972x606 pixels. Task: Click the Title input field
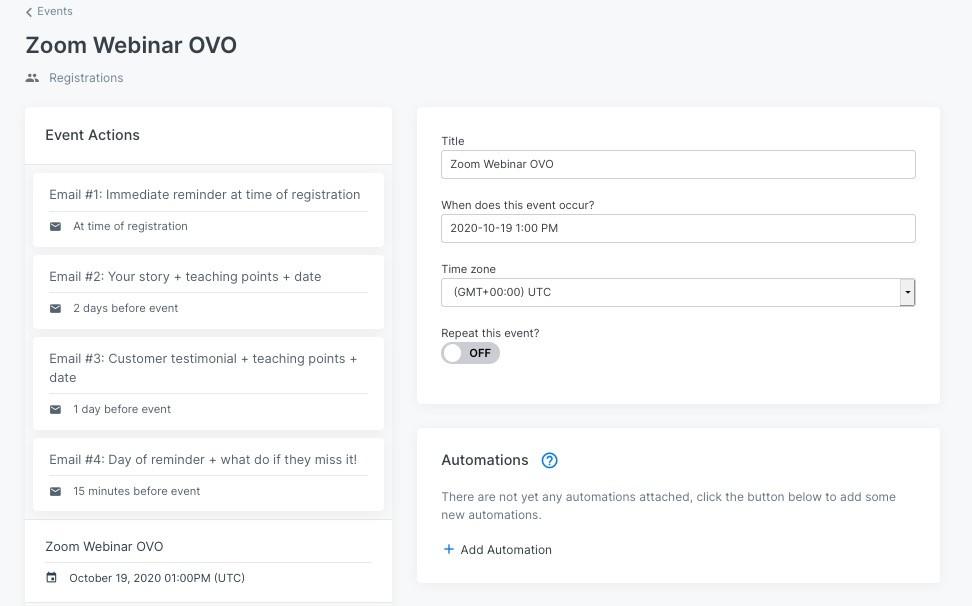pos(678,164)
